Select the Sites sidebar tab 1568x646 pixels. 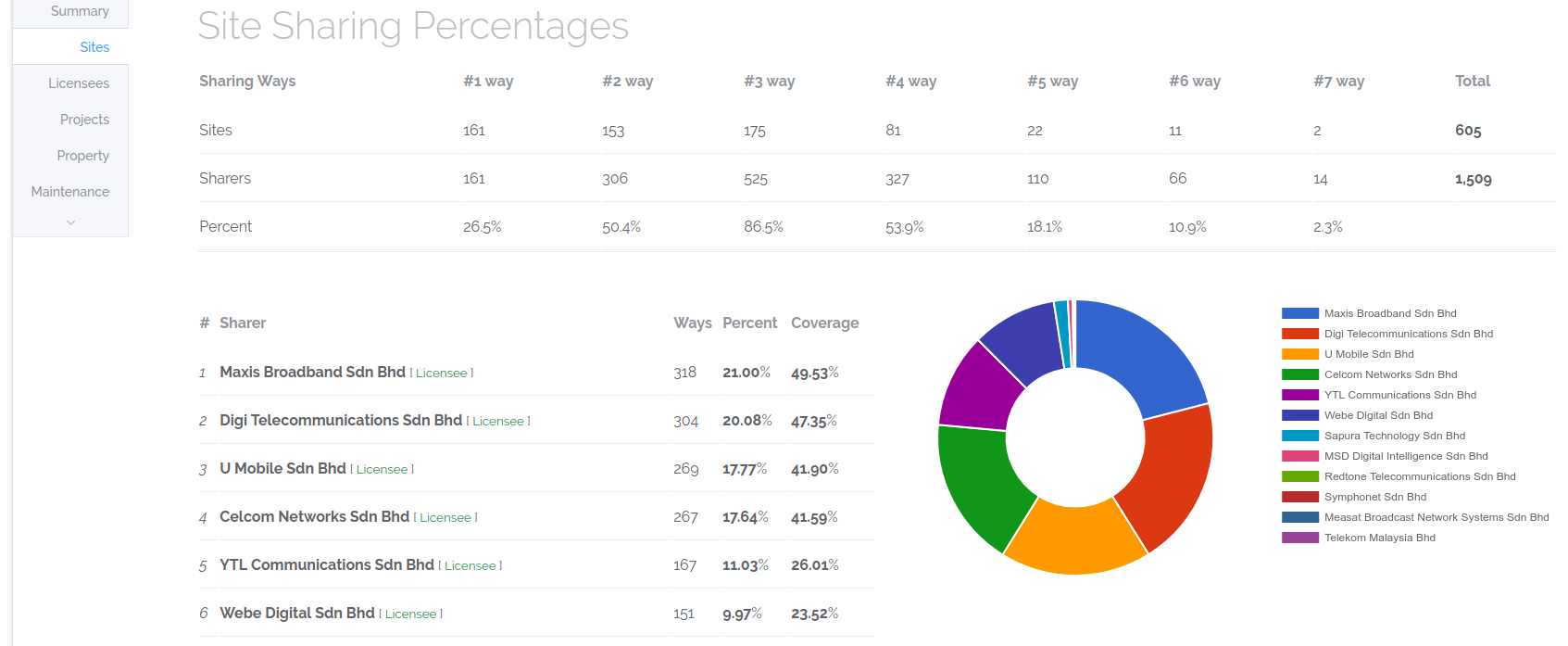coord(94,47)
